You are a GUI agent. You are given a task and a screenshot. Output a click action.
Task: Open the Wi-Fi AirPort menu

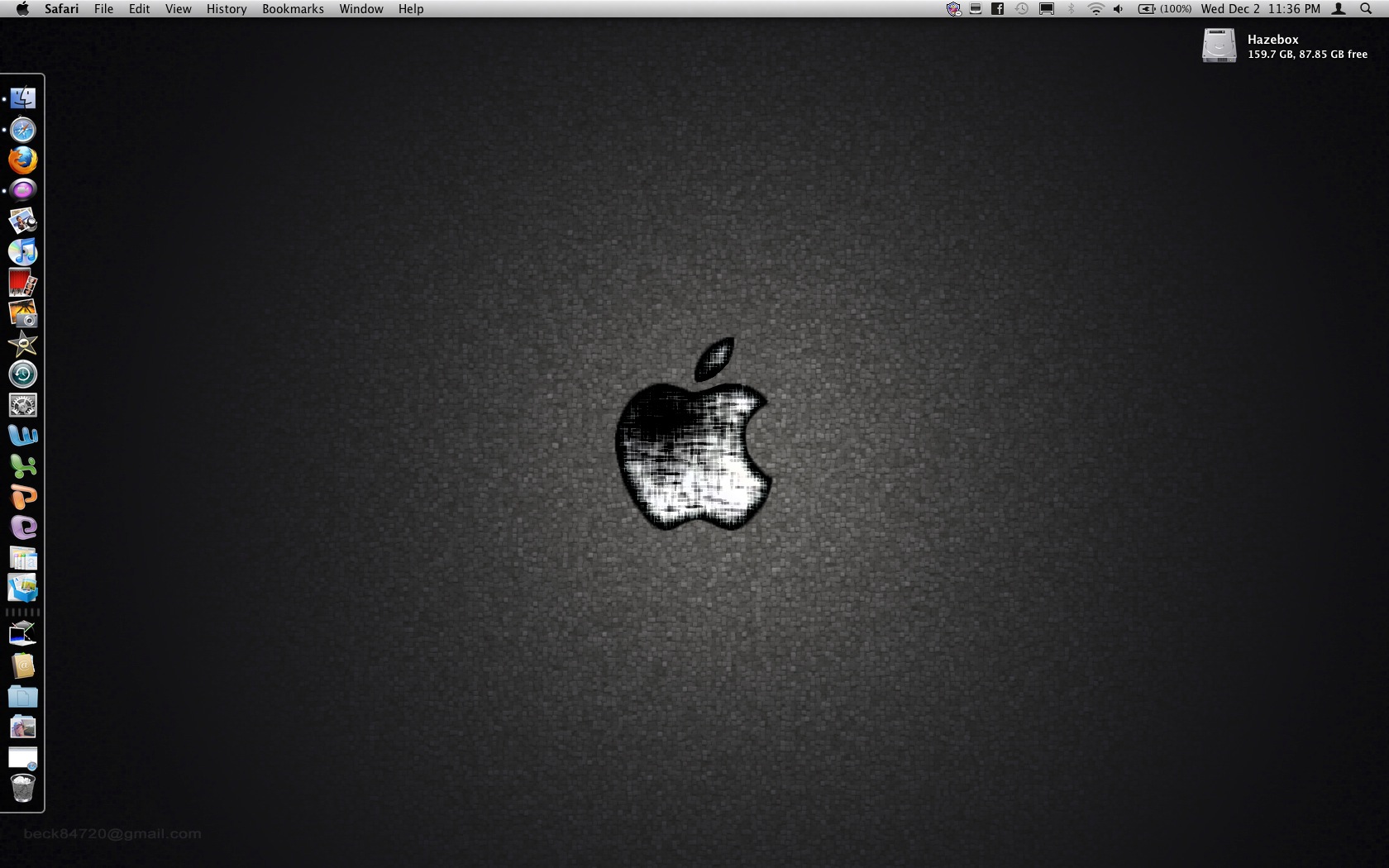tap(1095, 9)
